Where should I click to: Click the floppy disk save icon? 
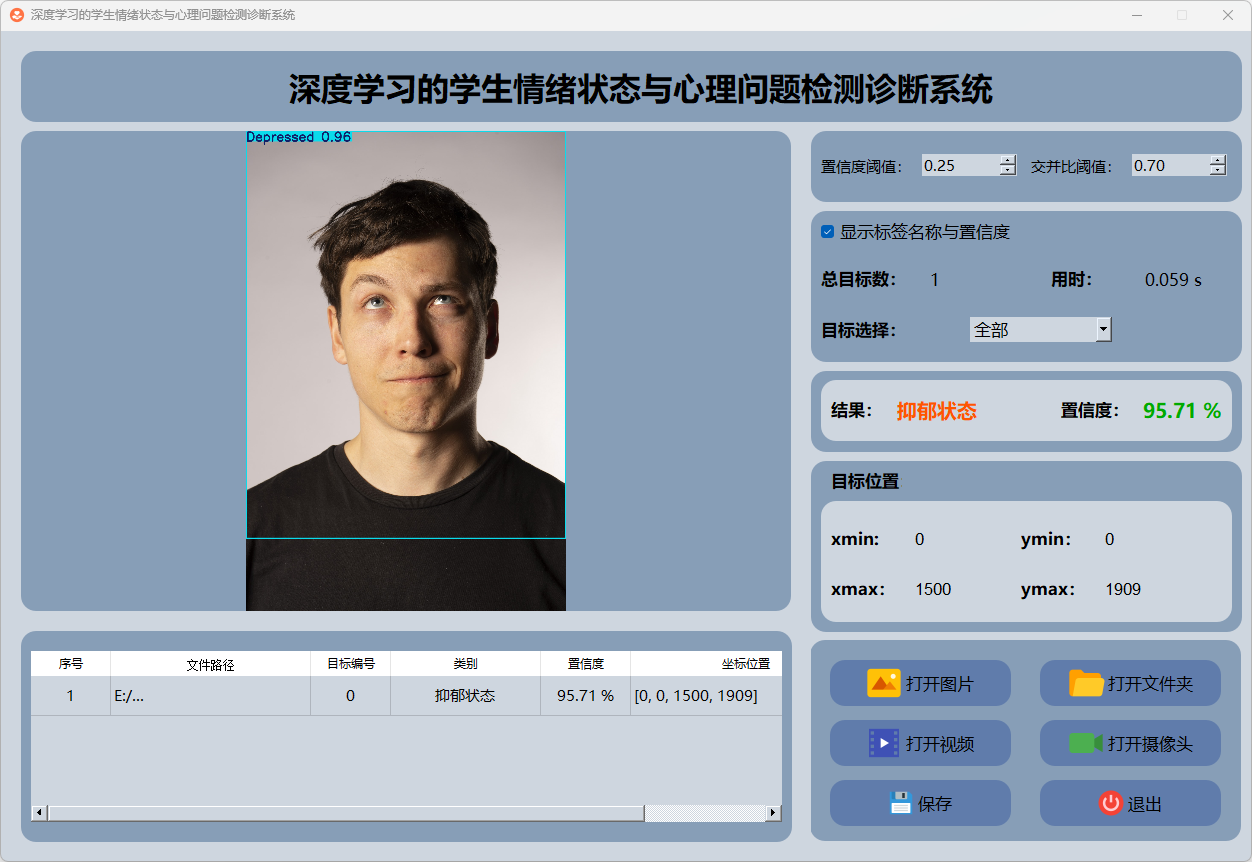pos(900,803)
